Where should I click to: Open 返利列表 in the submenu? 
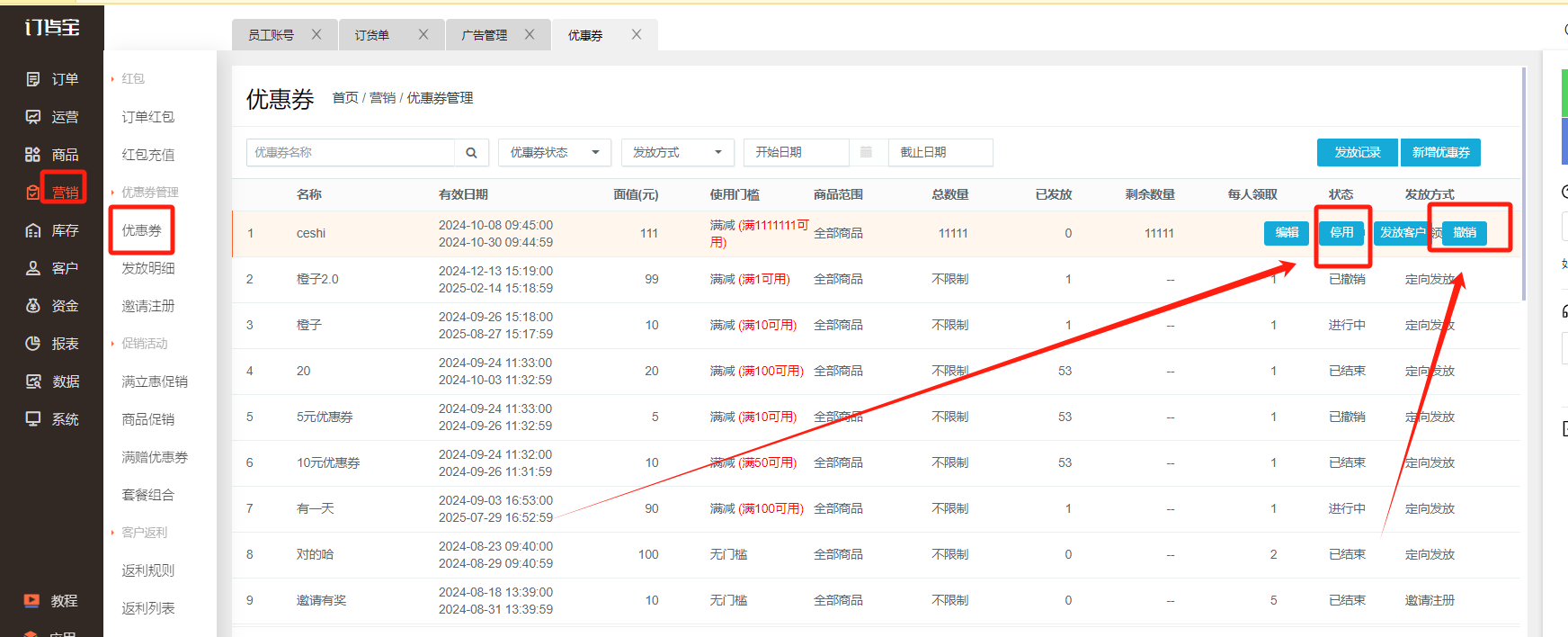click(x=148, y=608)
